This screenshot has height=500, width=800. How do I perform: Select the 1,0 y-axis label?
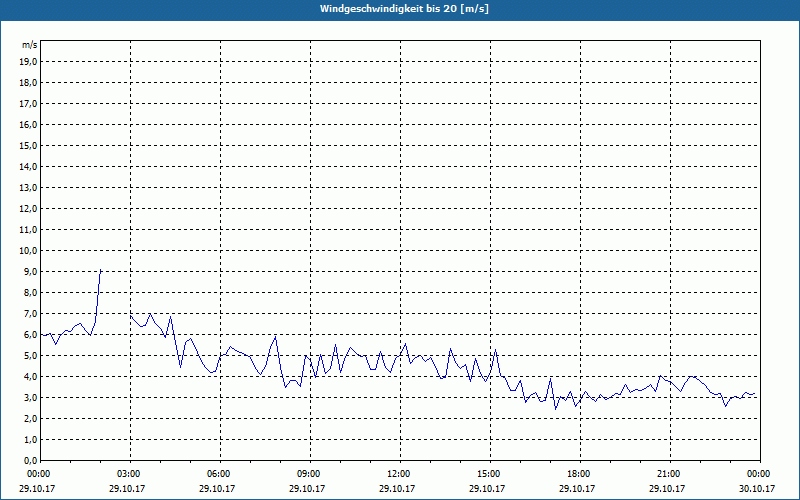(x=31, y=439)
